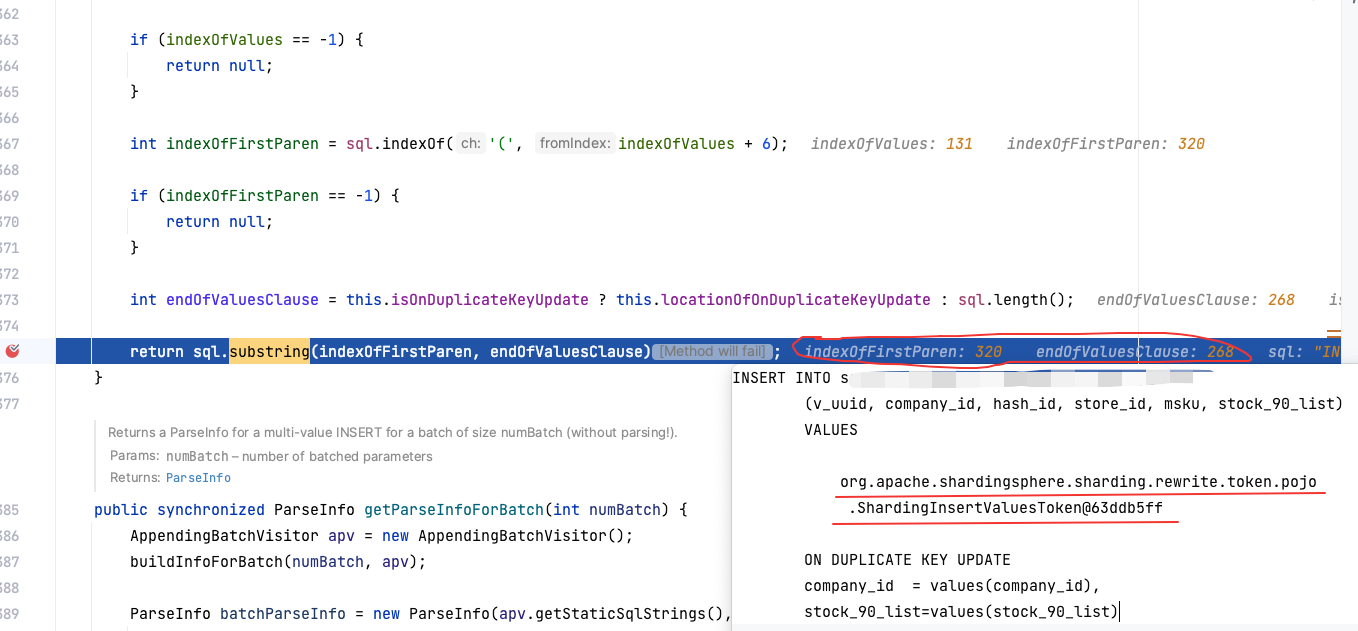Click the 'if (indexOfFirstParen == -1)' condition
Screen dimensions: 1358x631
click(x=265, y=196)
